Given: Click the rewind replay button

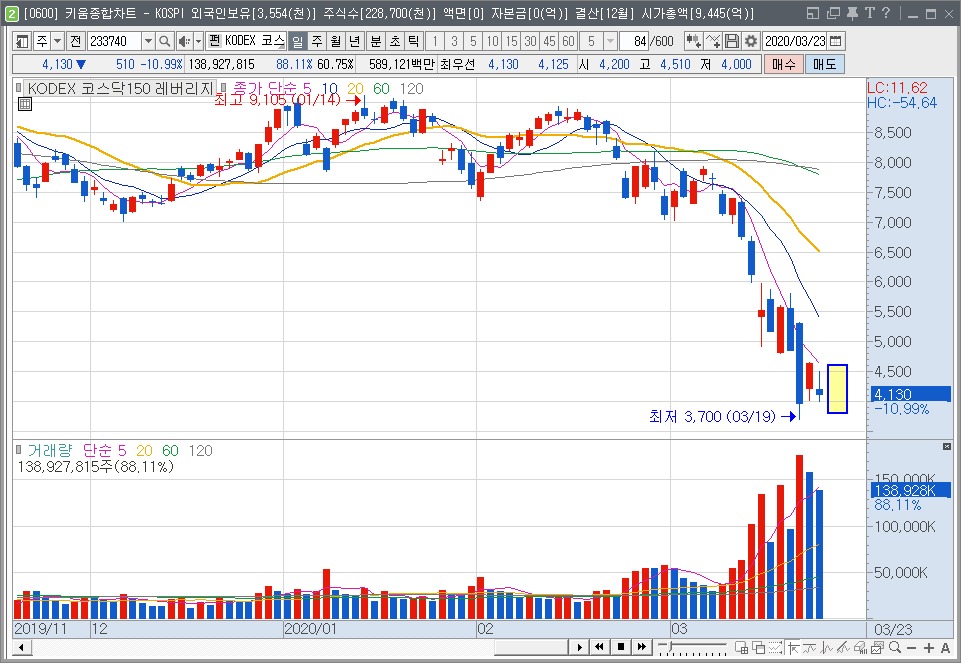Looking at the screenshot, I should point(599,647).
